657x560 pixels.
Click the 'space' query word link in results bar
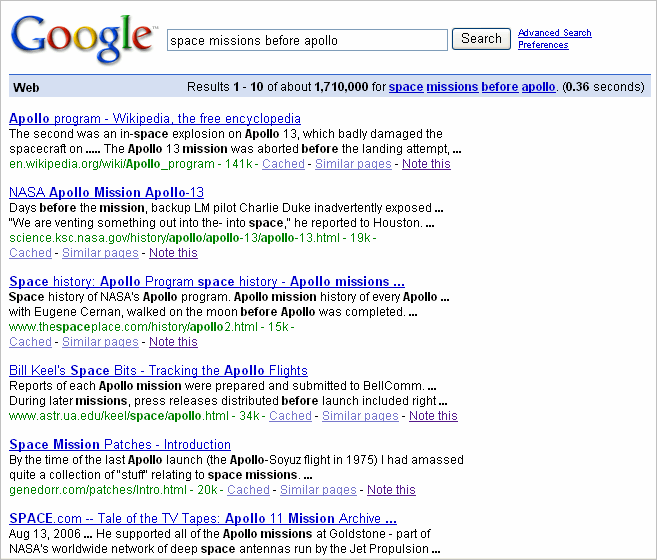point(406,87)
